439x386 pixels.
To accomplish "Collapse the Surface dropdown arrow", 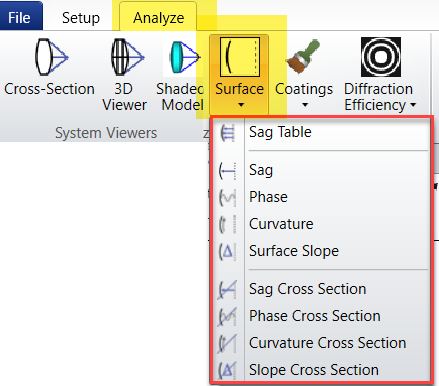I will (241, 105).
